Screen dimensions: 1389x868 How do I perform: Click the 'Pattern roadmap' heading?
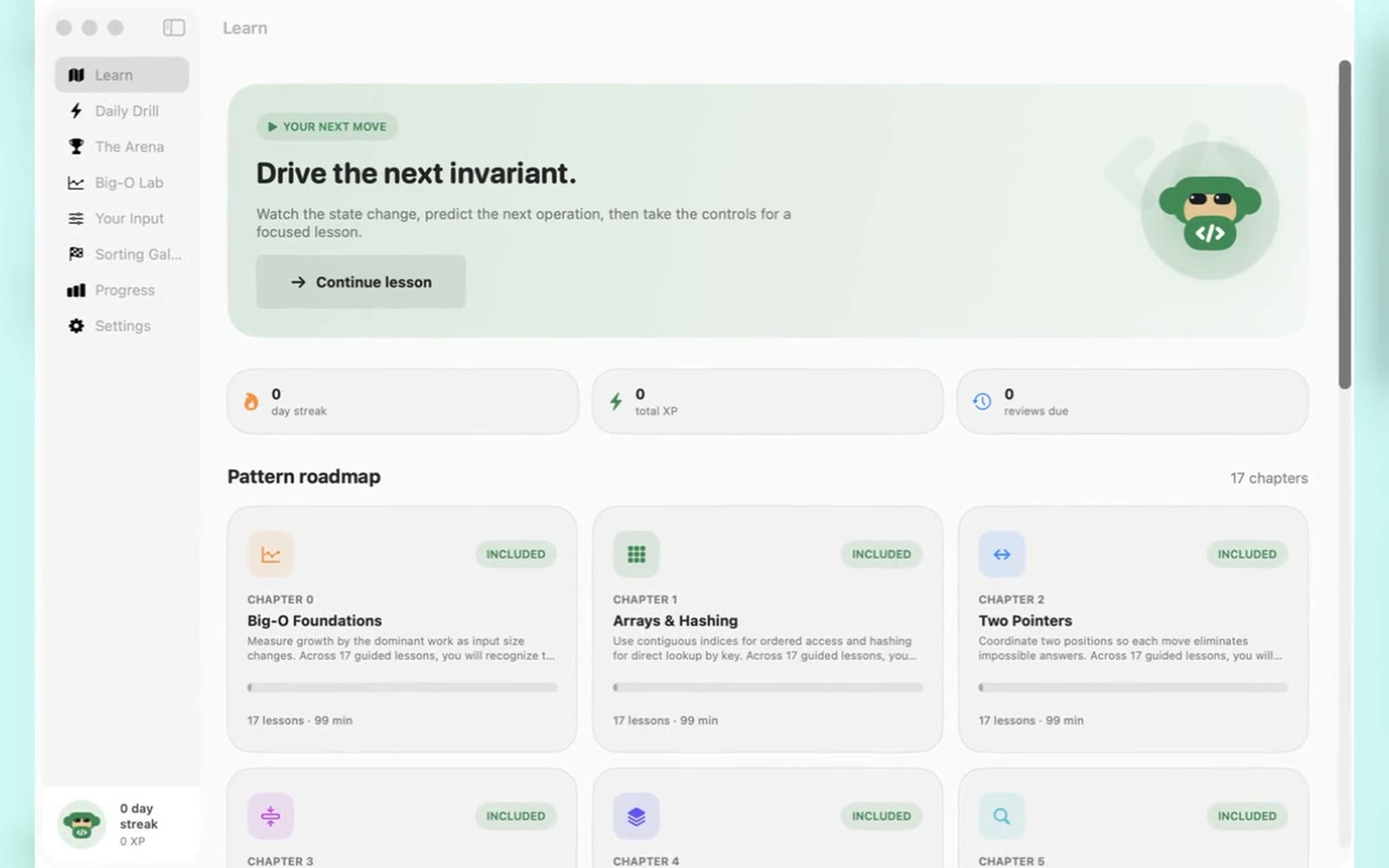(304, 477)
